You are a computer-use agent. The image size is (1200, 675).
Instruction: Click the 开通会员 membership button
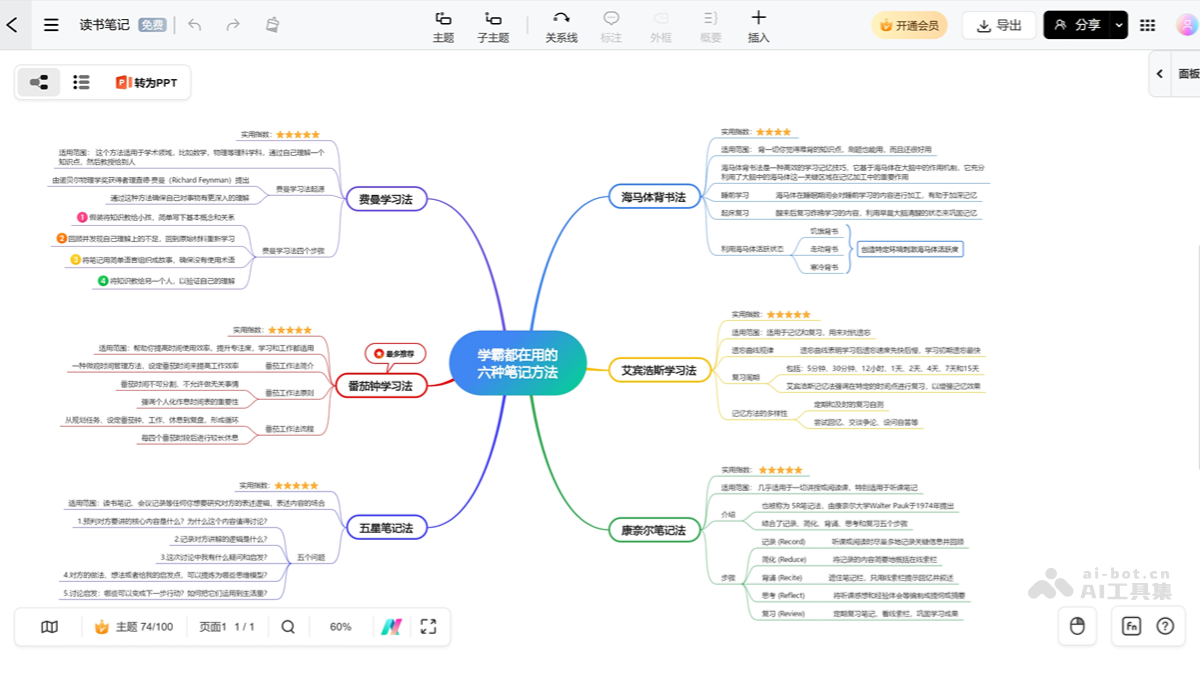point(909,25)
